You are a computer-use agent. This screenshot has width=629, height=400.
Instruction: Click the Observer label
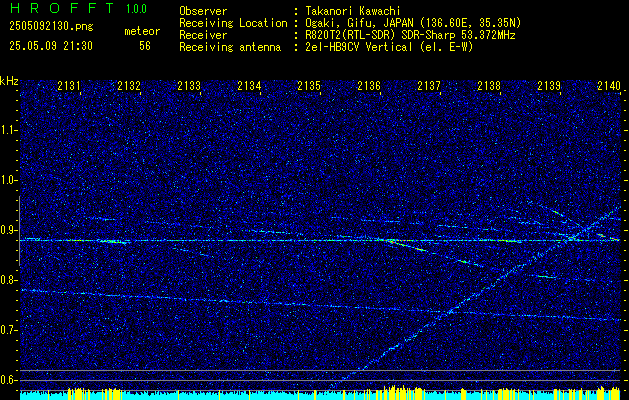(203, 11)
